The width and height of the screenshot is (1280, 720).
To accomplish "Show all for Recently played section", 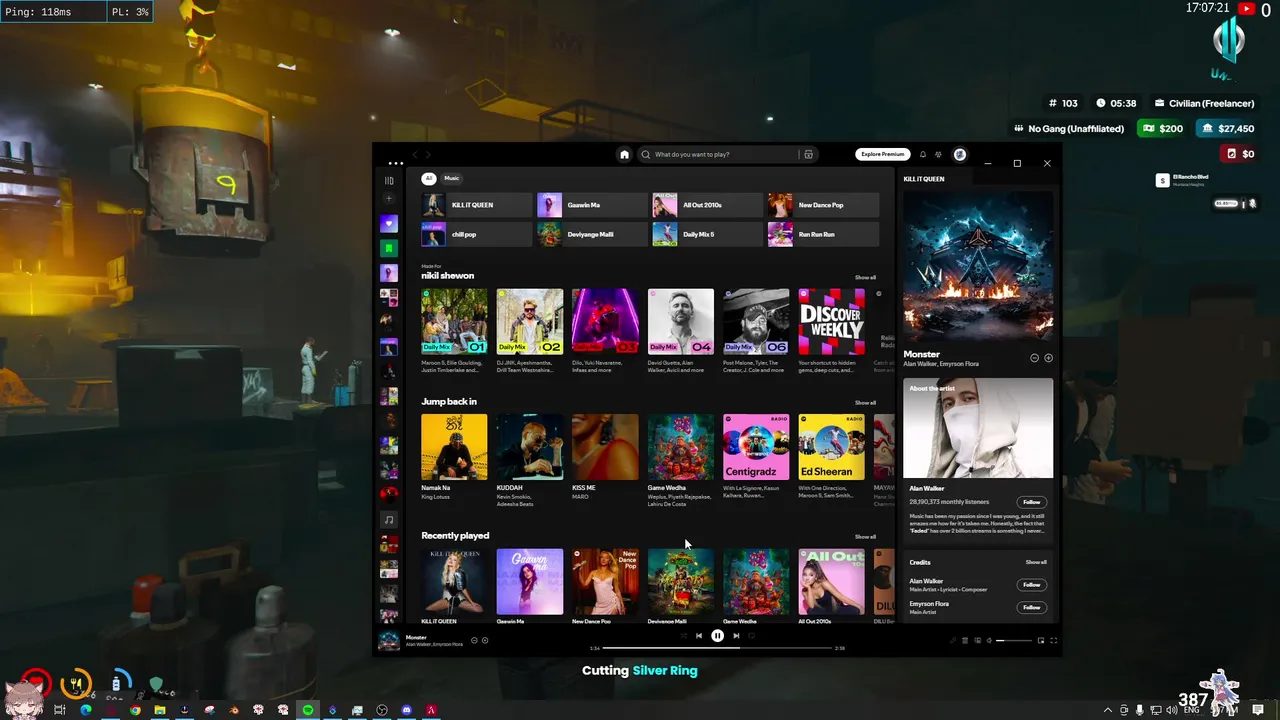I will 865,537.
